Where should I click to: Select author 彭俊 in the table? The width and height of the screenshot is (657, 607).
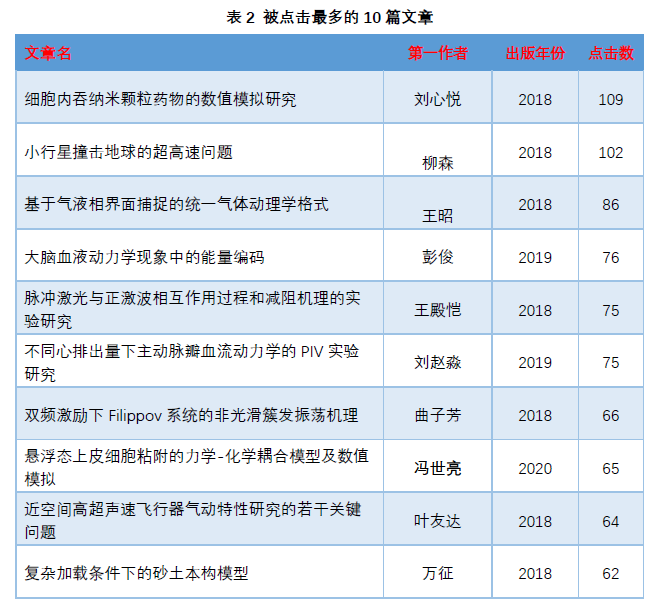(437, 257)
